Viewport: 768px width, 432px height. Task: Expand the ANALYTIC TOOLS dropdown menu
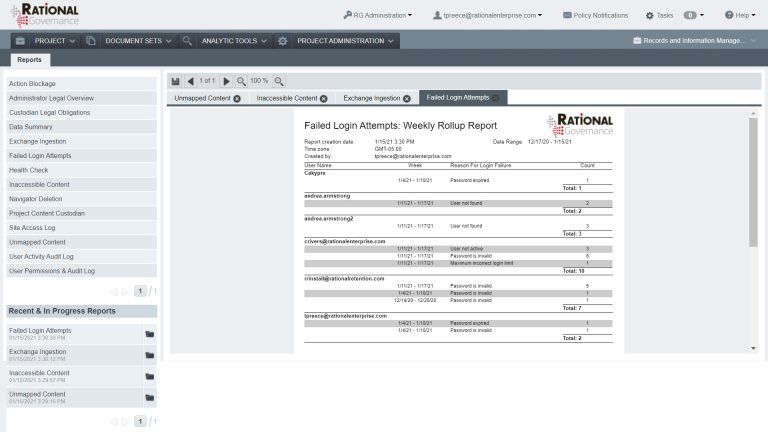pyautogui.click(x=234, y=41)
